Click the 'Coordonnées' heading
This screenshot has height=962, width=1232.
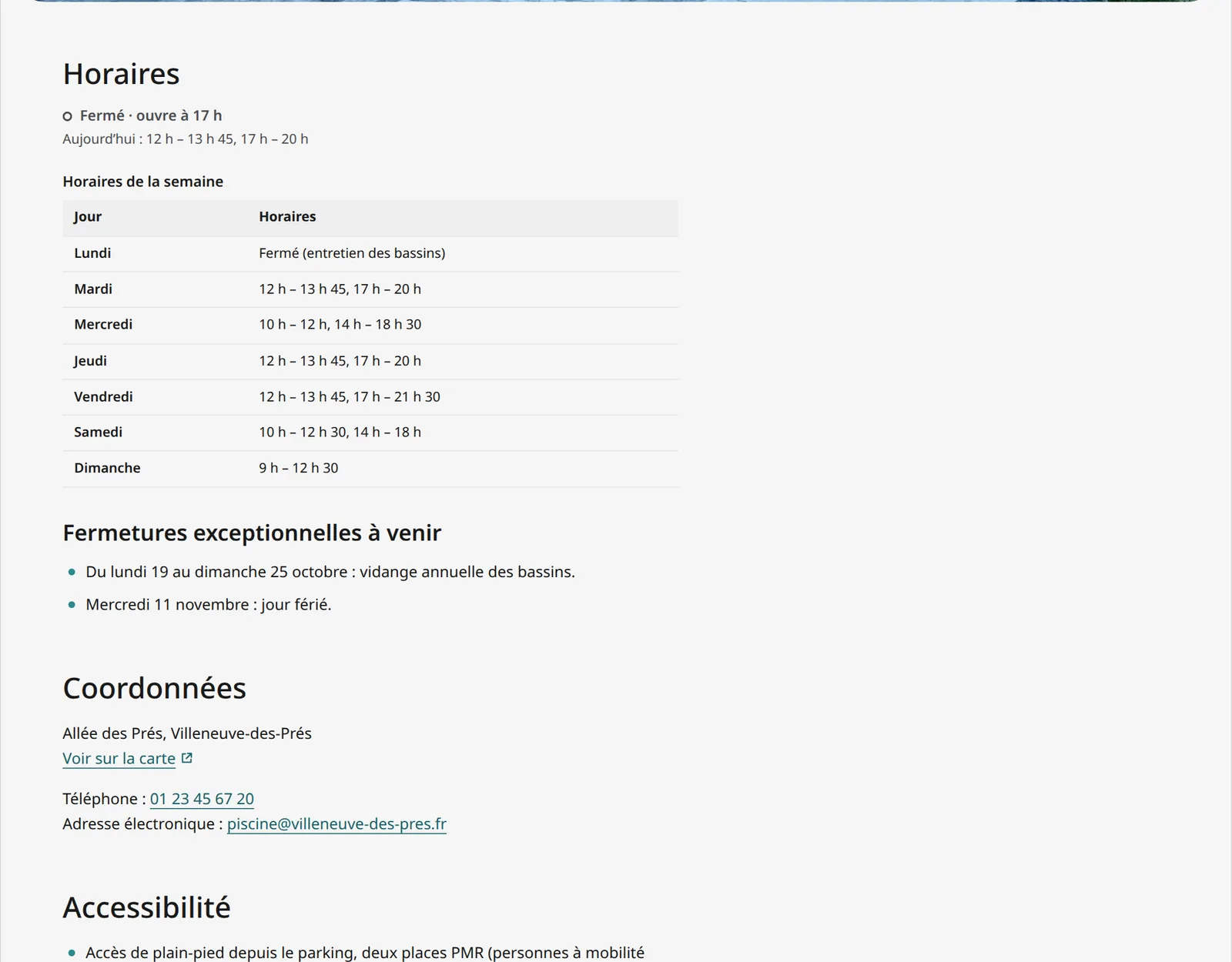coord(154,688)
